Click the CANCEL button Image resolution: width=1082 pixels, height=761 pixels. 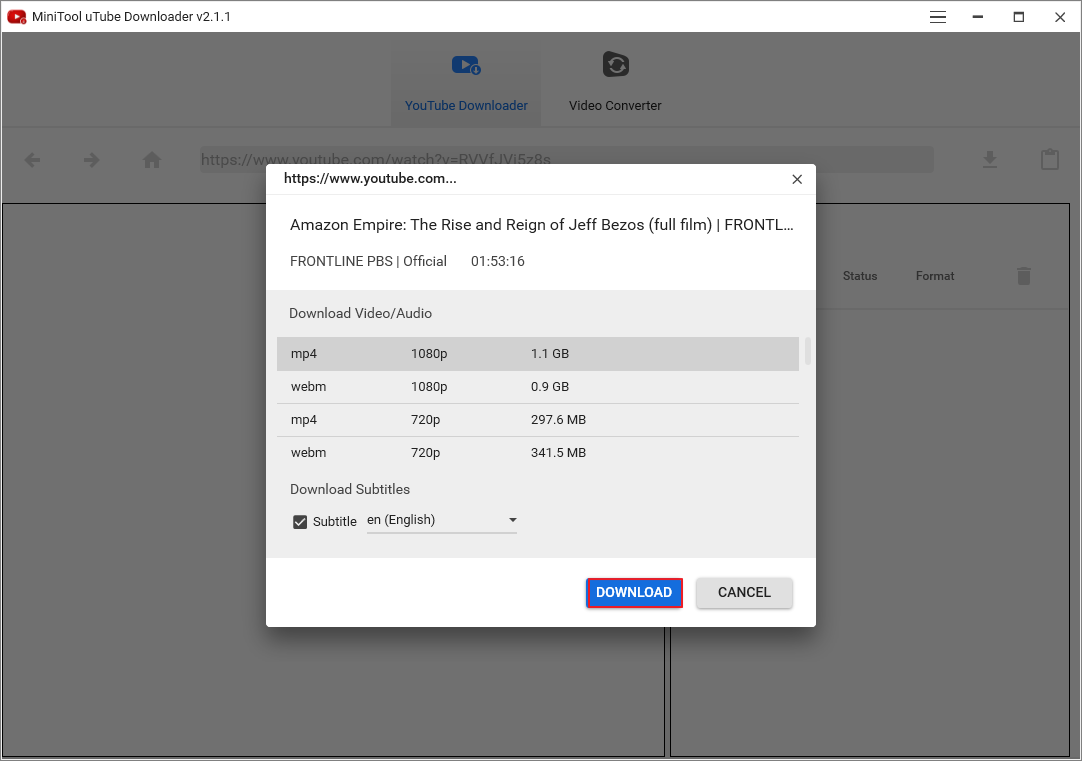[744, 593]
